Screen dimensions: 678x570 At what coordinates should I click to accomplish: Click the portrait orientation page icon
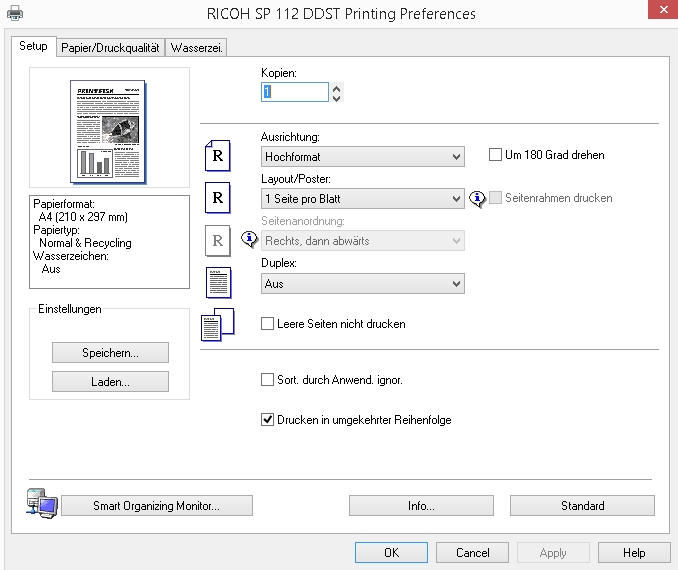point(217,156)
